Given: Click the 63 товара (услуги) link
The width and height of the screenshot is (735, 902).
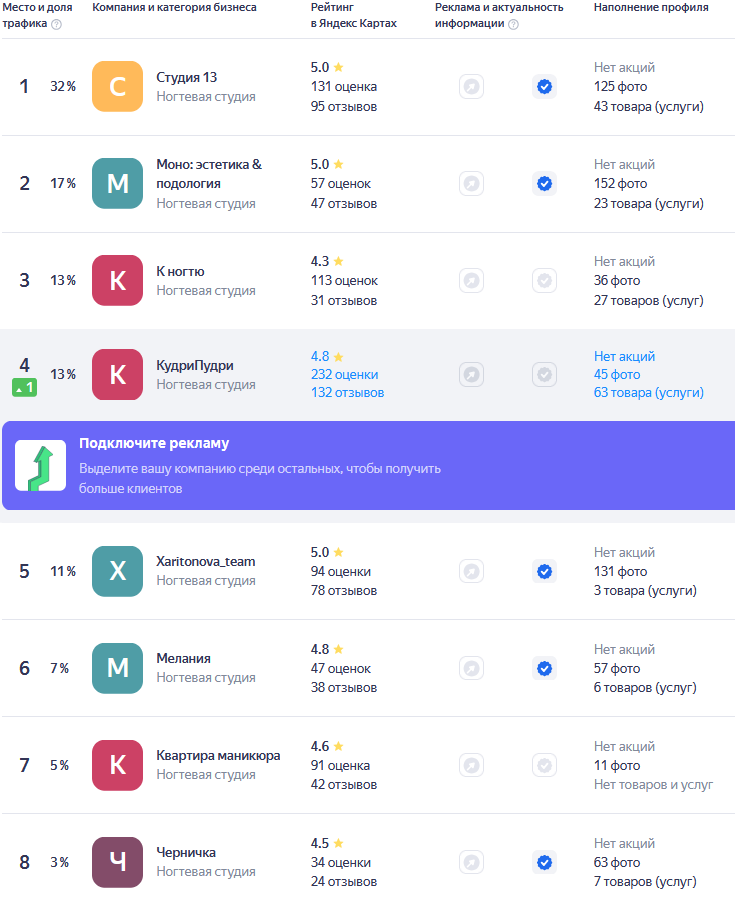Looking at the screenshot, I should click(648, 392).
